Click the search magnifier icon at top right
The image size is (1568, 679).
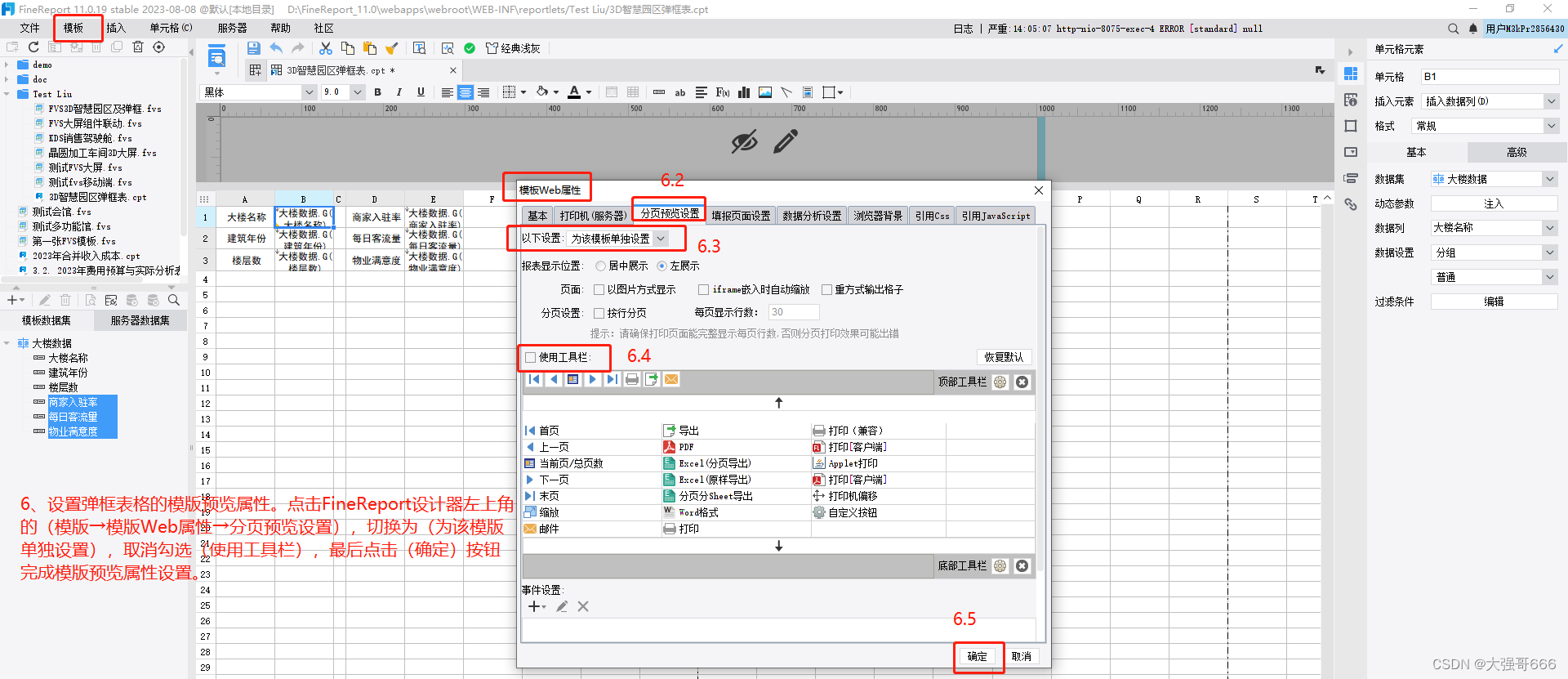click(1453, 29)
